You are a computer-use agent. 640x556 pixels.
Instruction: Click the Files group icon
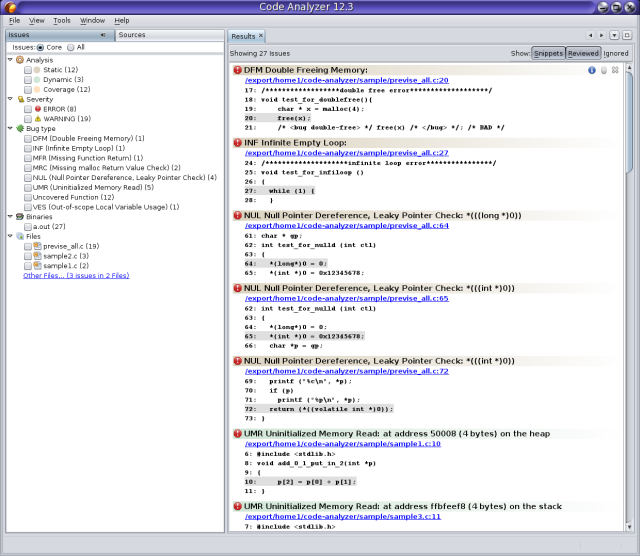pos(20,236)
